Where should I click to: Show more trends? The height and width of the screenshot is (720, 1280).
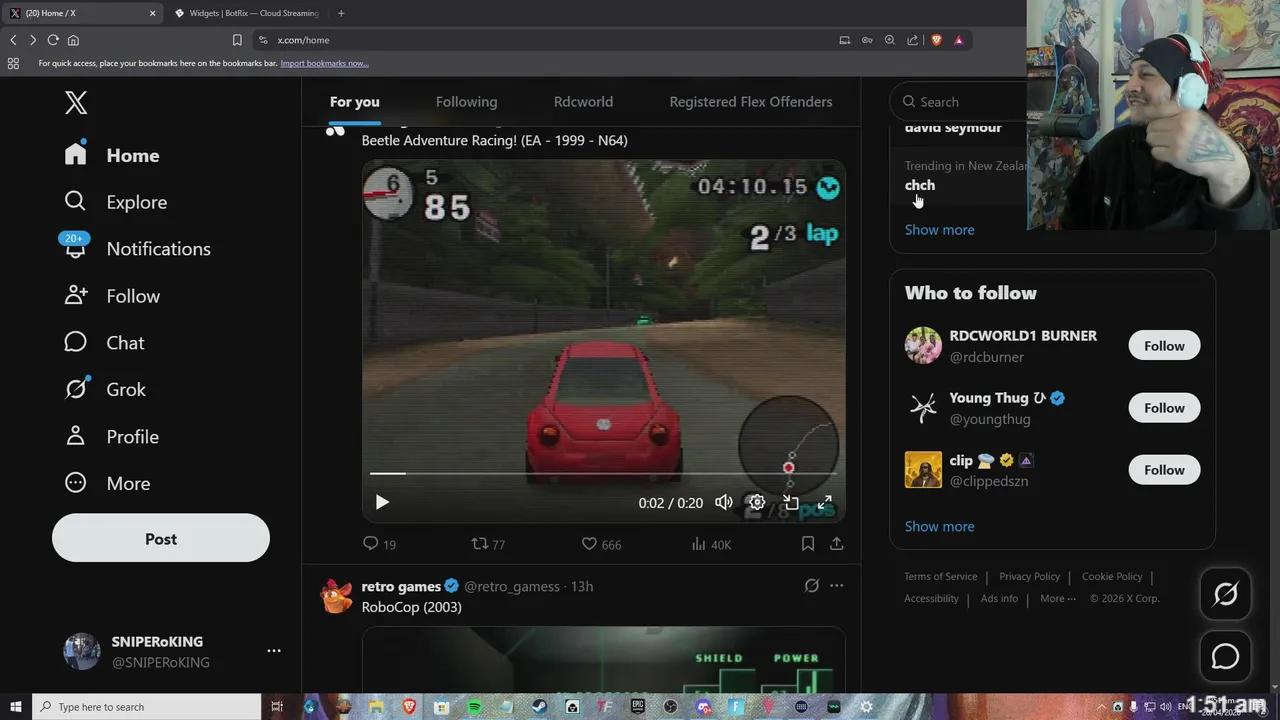[x=939, y=230]
